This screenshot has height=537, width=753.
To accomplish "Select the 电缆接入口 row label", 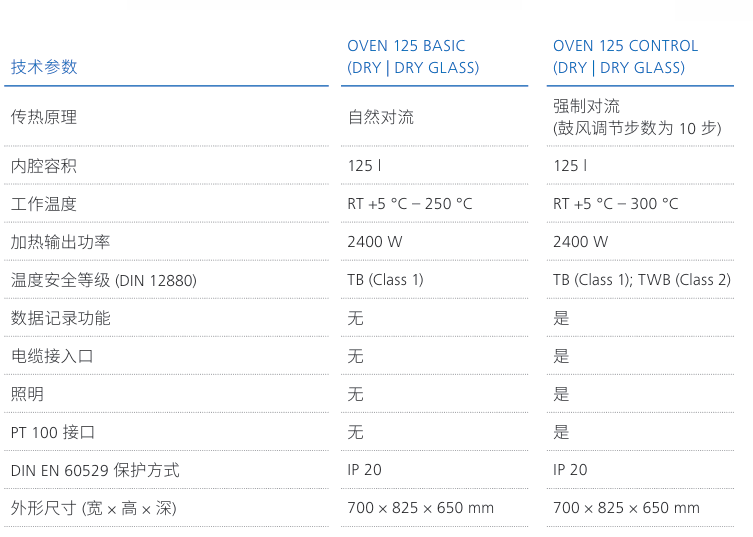I will pos(52,356).
